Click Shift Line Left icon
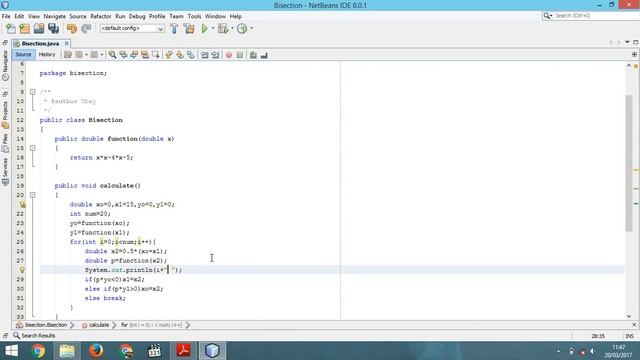Screen dimensions: 640x360 tap(204, 55)
